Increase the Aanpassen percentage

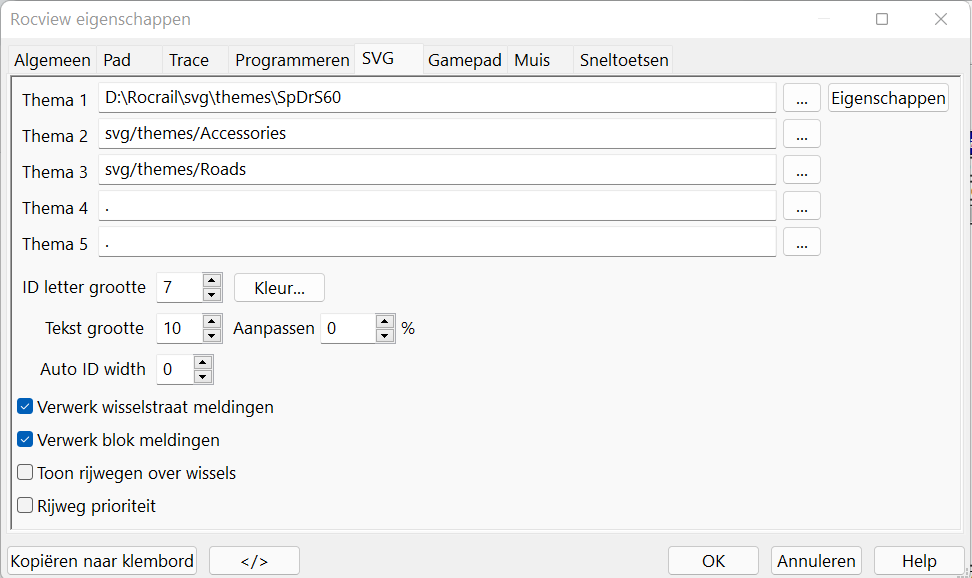point(385,321)
